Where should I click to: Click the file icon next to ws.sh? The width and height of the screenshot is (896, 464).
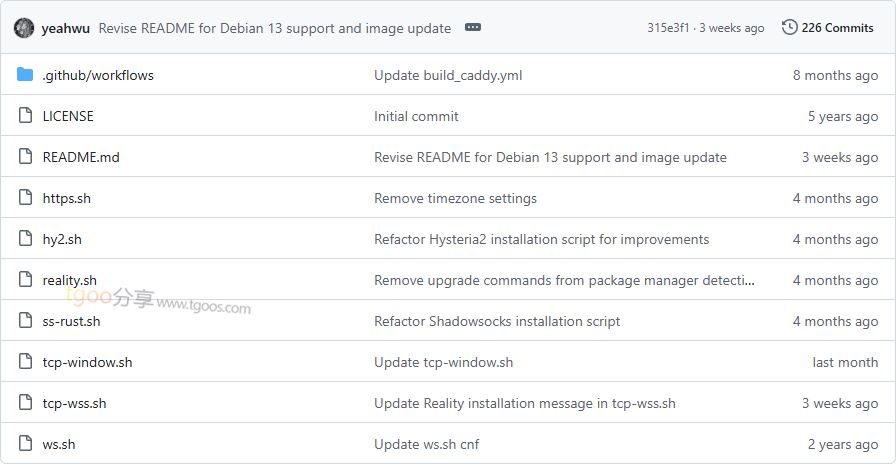click(x=25, y=444)
